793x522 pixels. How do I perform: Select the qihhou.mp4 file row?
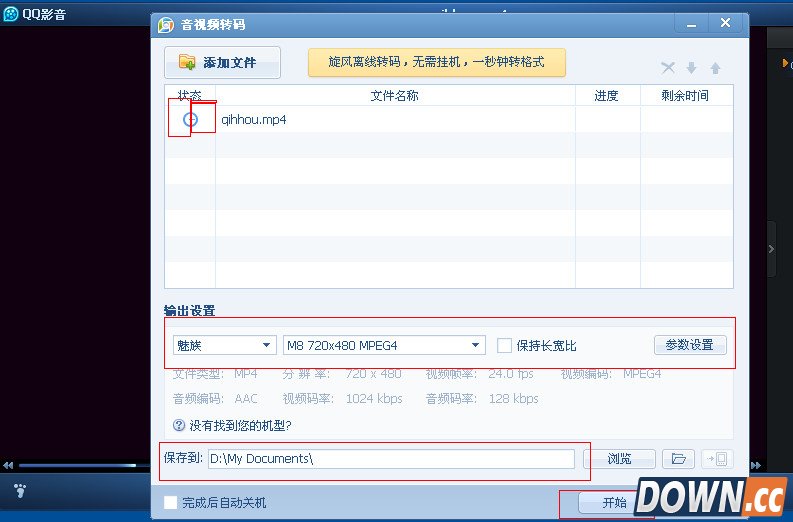click(x=449, y=119)
